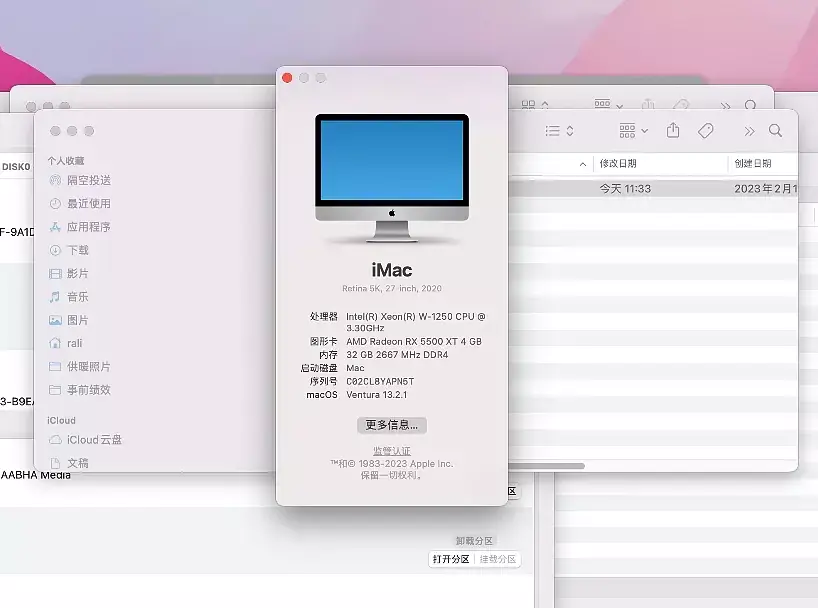Open the 下载 folder in the sidebar
Image resolution: width=818 pixels, height=608 pixels.
click(69, 251)
